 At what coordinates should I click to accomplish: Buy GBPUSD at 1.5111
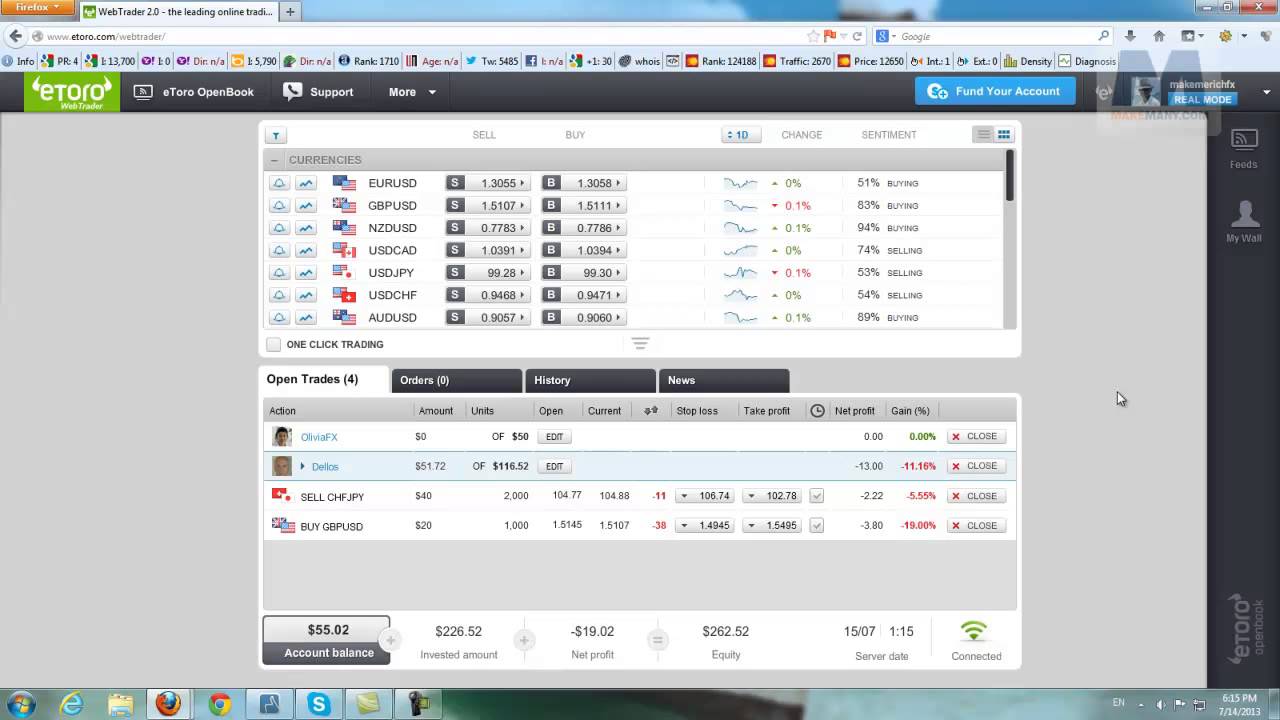[584, 205]
